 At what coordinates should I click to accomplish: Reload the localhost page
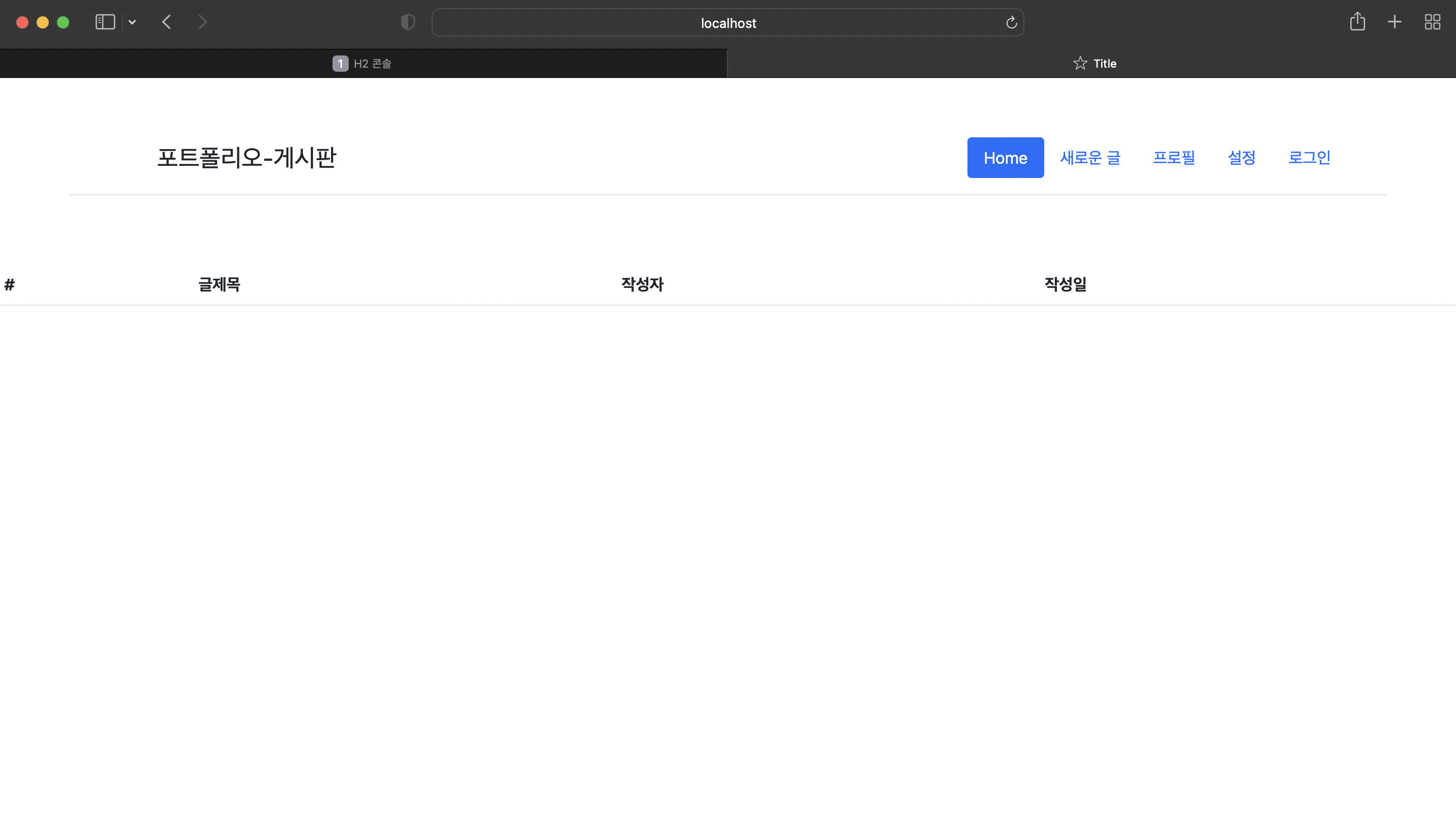(x=1011, y=23)
